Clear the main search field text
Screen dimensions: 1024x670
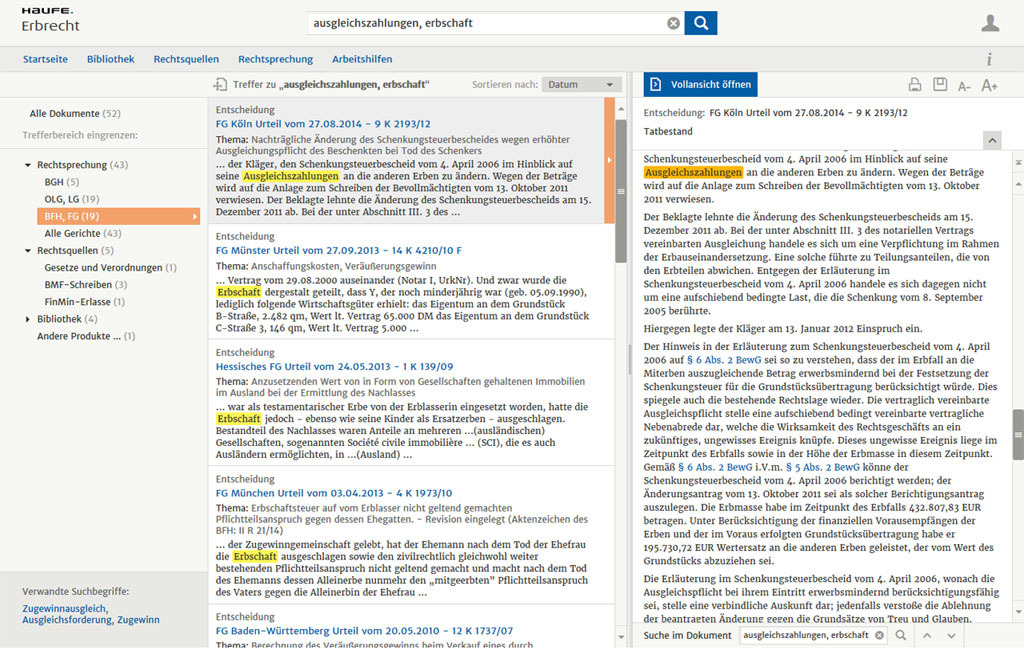pyautogui.click(x=673, y=24)
